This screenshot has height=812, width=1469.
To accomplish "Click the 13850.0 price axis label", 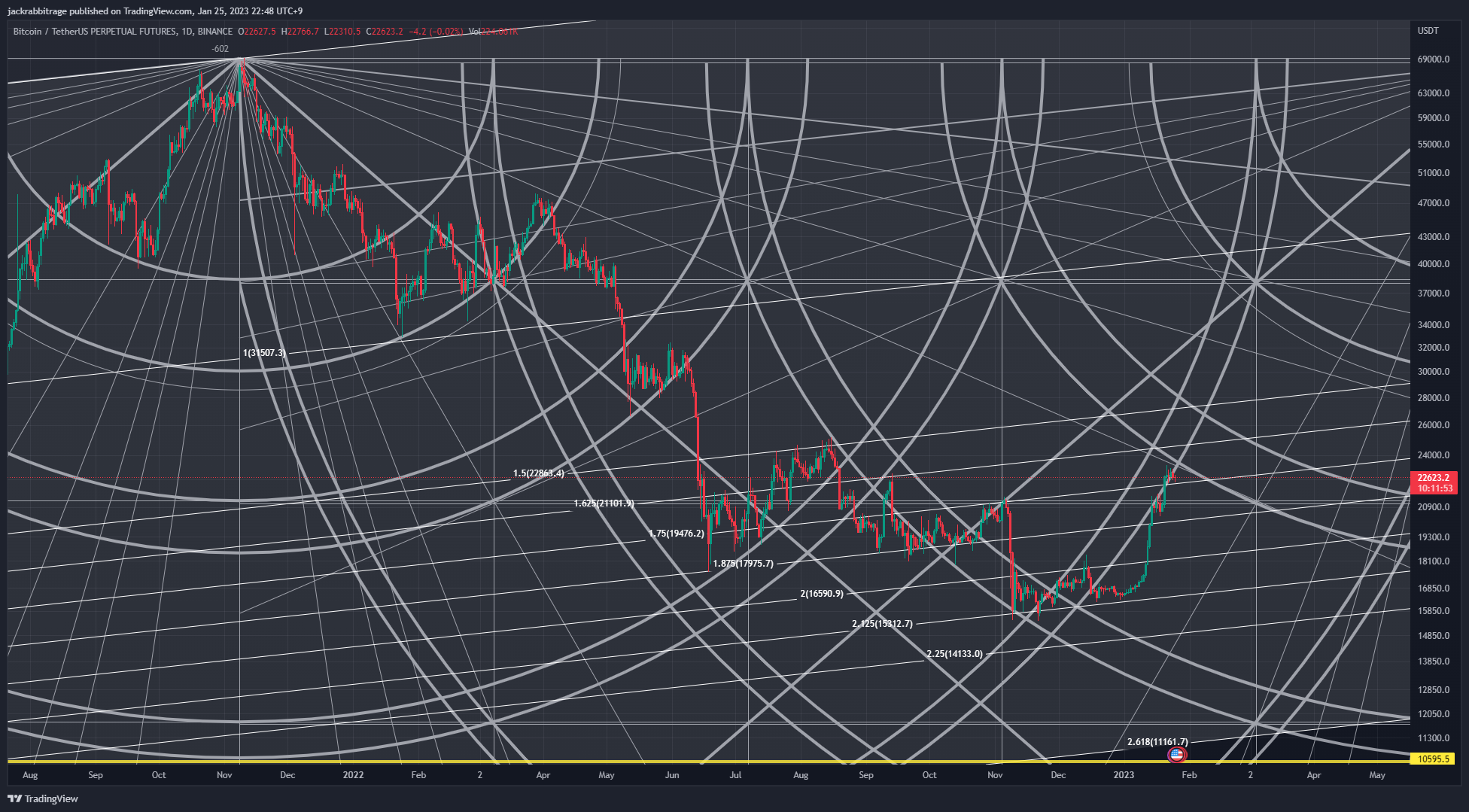I will click(1434, 661).
